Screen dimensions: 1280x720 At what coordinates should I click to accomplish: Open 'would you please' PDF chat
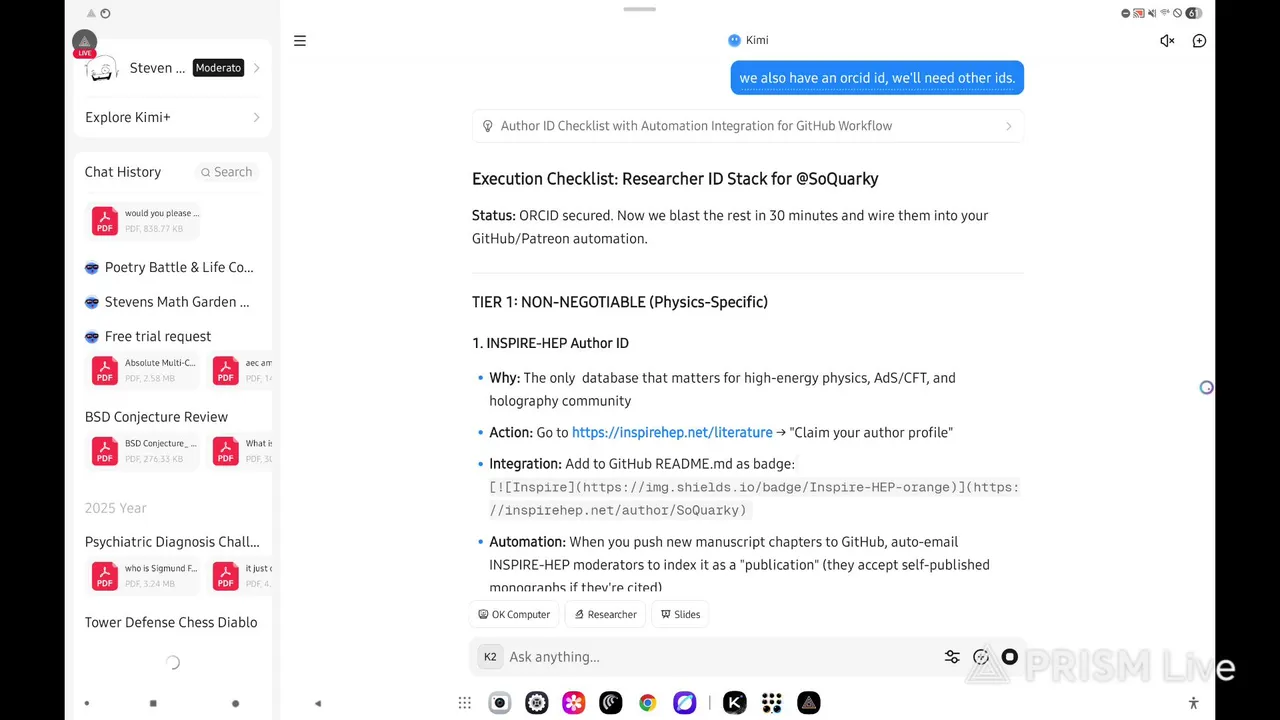click(x=146, y=220)
